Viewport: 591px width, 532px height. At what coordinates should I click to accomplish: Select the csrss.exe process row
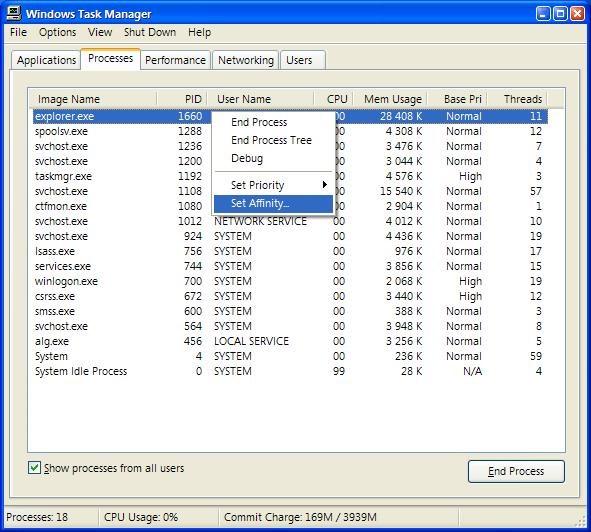pyautogui.click(x=290, y=296)
